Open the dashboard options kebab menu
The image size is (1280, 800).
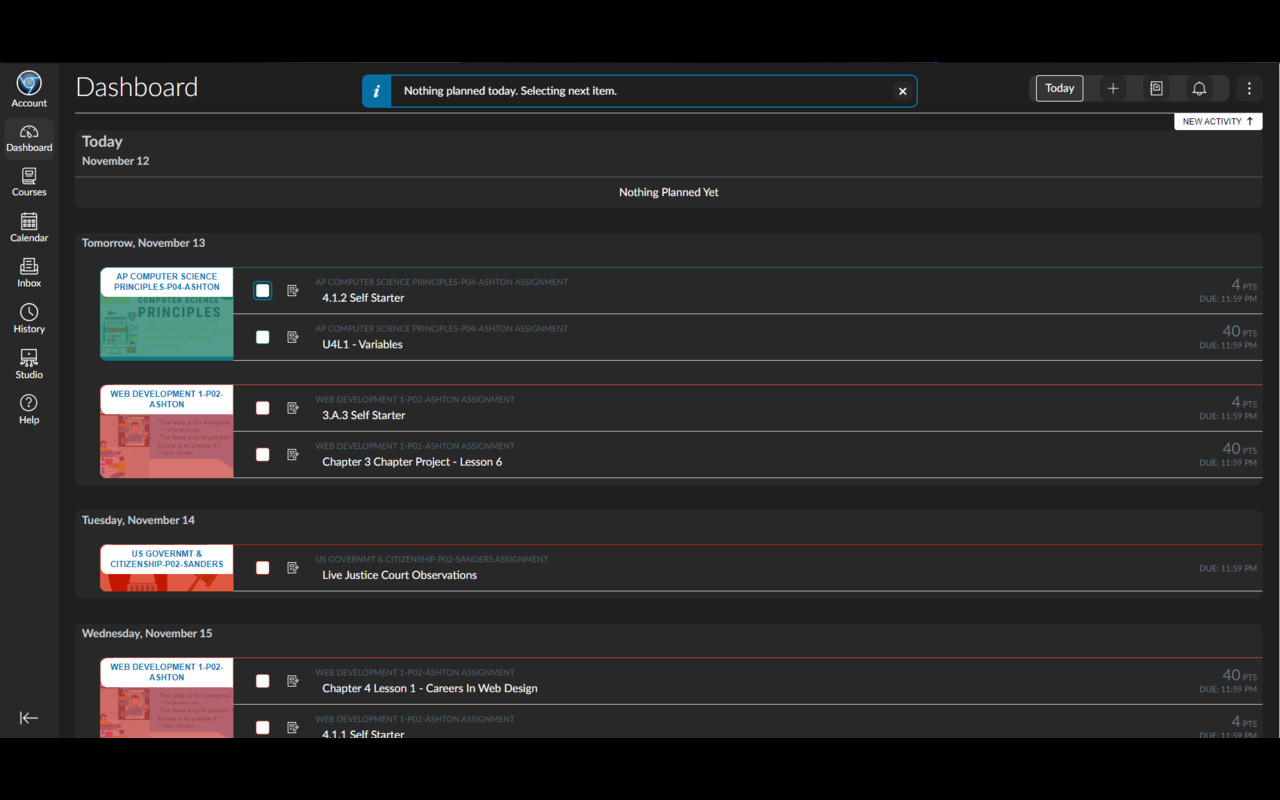click(1249, 89)
